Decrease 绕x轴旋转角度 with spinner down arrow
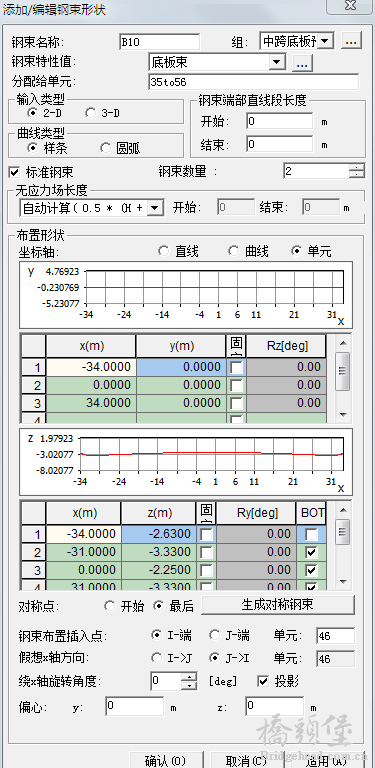This screenshot has height=768, width=375. click(188, 685)
